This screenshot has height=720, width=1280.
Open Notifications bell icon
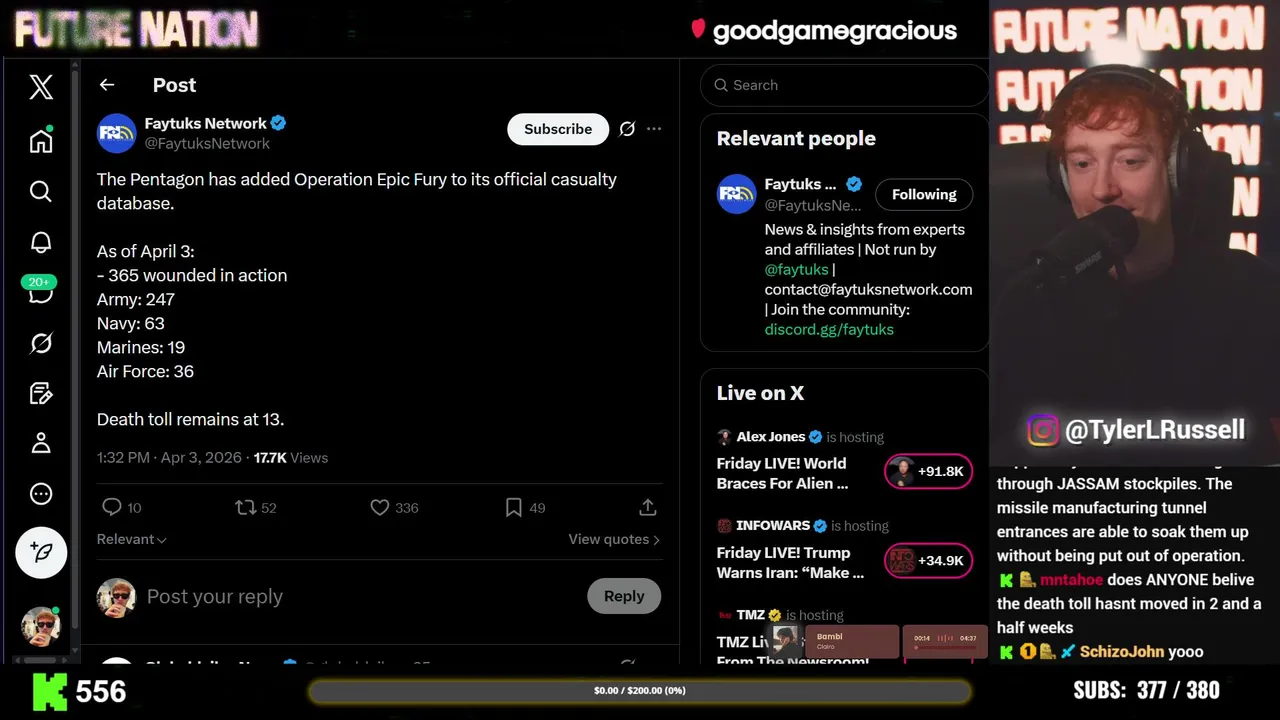pyautogui.click(x=41, y=242)
